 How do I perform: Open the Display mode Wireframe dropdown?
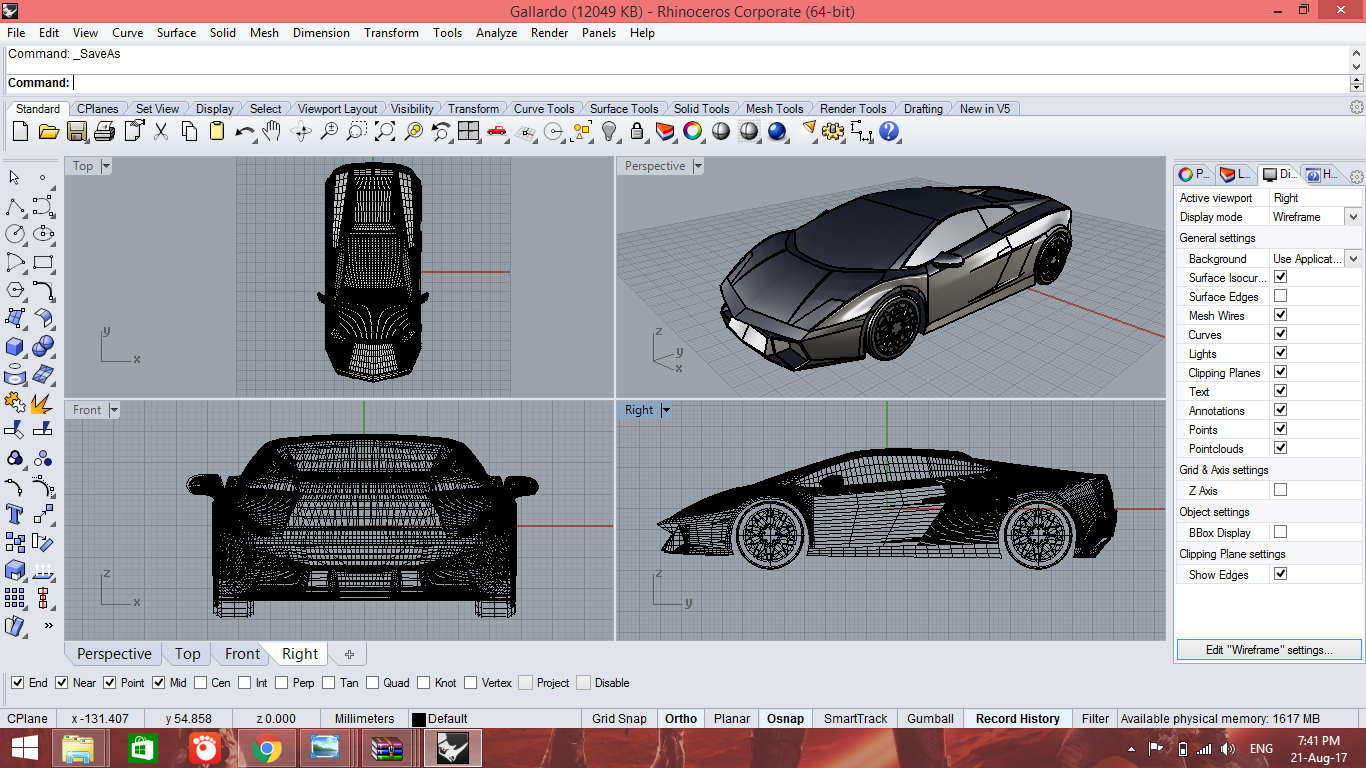click(x=1353, y=217)
